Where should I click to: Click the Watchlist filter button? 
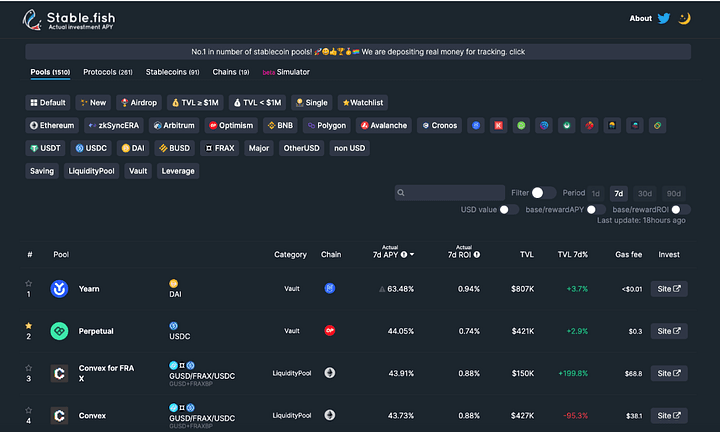tap(363, 102)
